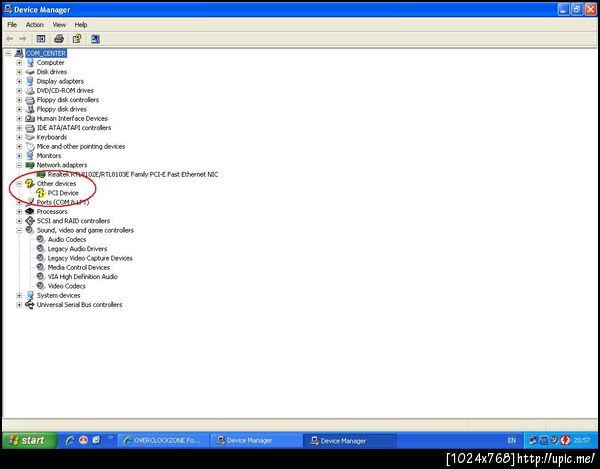600x469 pixels.
Task: Select Video Codecs entry
Action: point(67,286)
